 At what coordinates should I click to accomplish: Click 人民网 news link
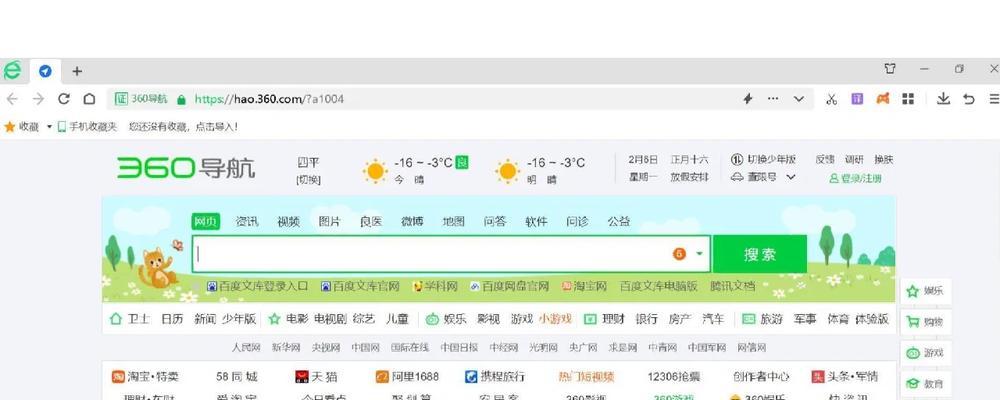246,348
